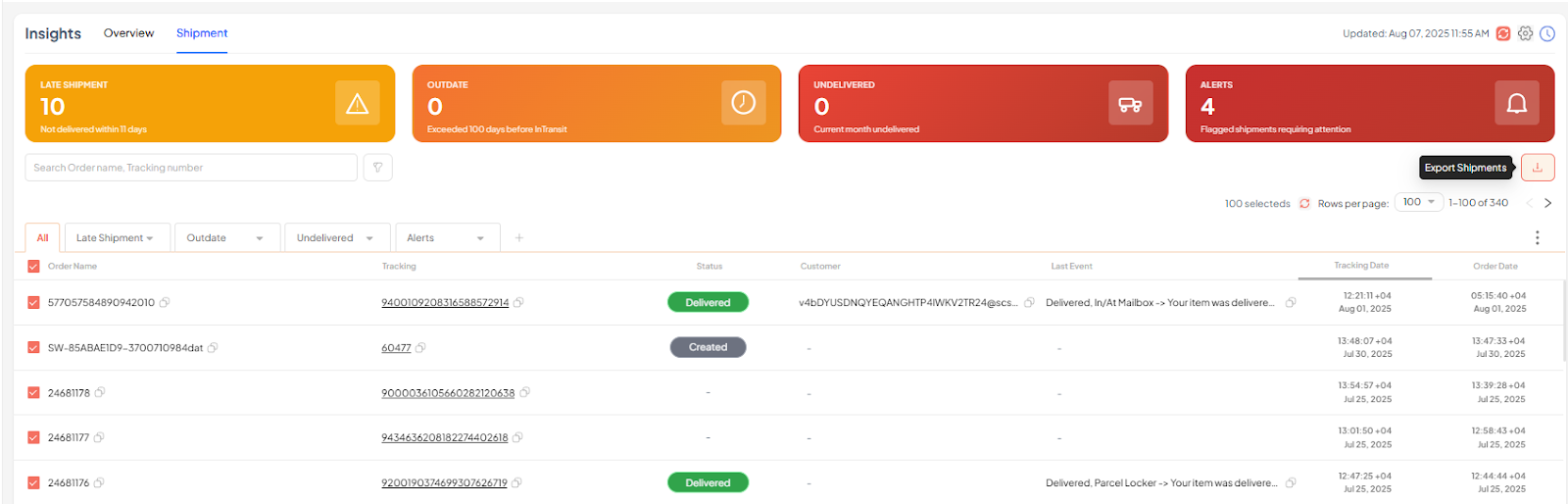Image resolution: width=1568 pixels, height=504 pixels.
Task: Click the red refresh icon near Updated time
Action: click(1502, 33)
